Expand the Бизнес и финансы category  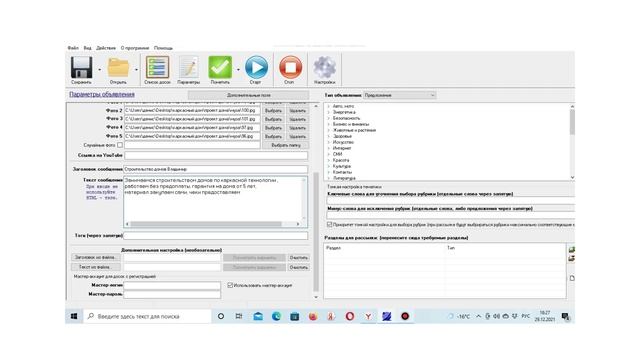point(329,124)
